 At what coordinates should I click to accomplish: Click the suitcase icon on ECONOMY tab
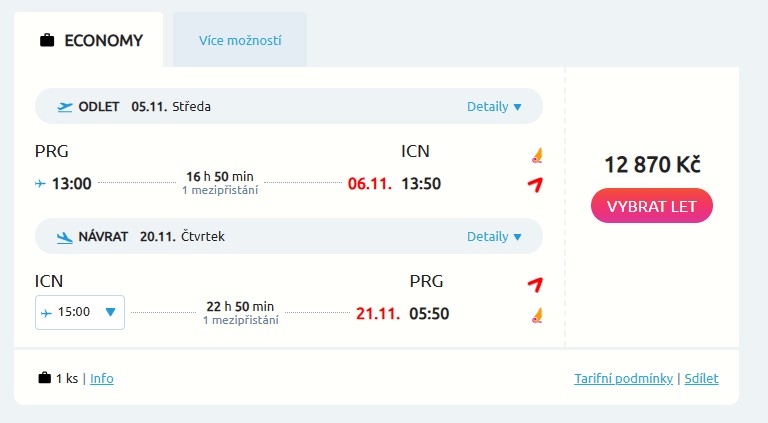click(x=47, y=41)
